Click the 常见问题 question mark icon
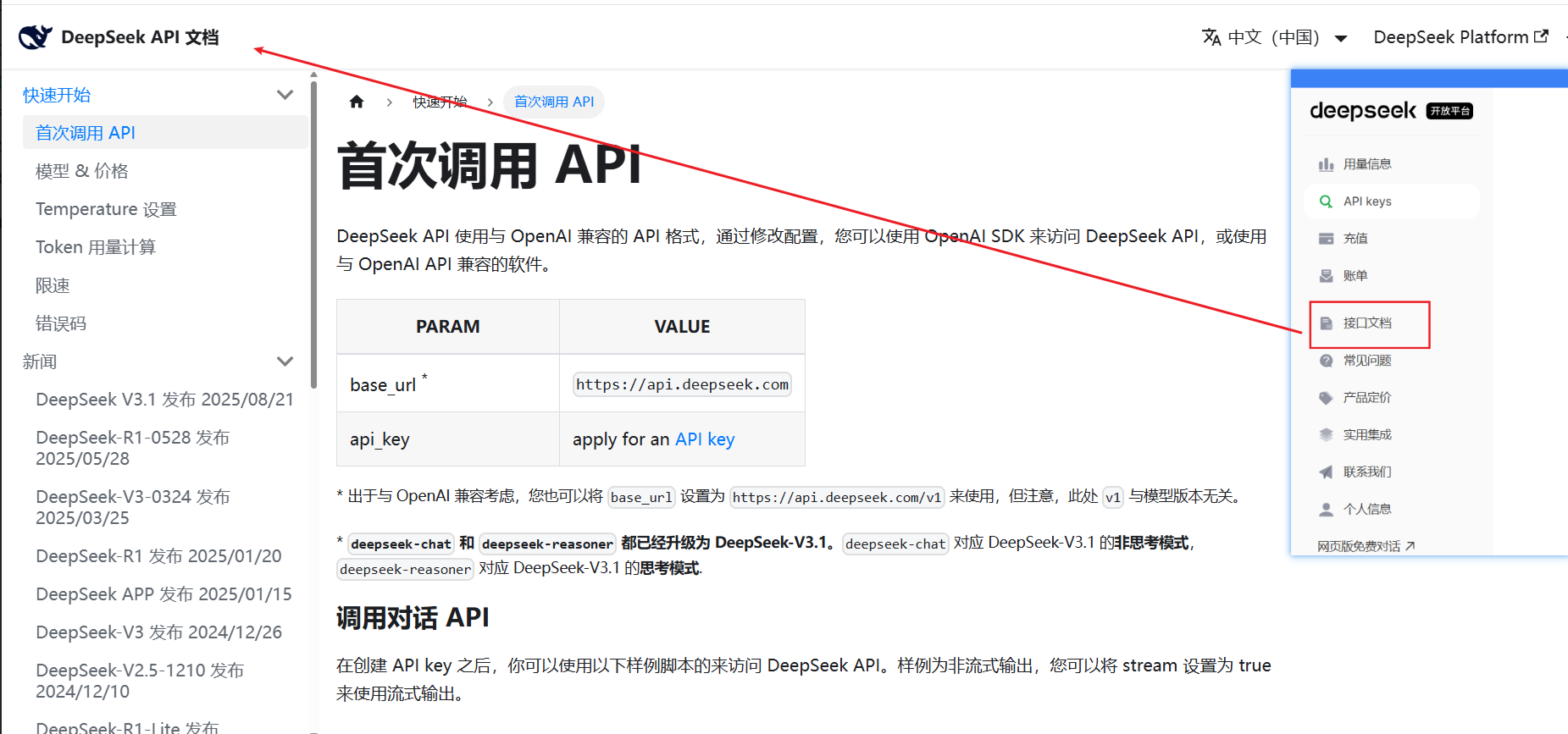 click(1326, 361)
